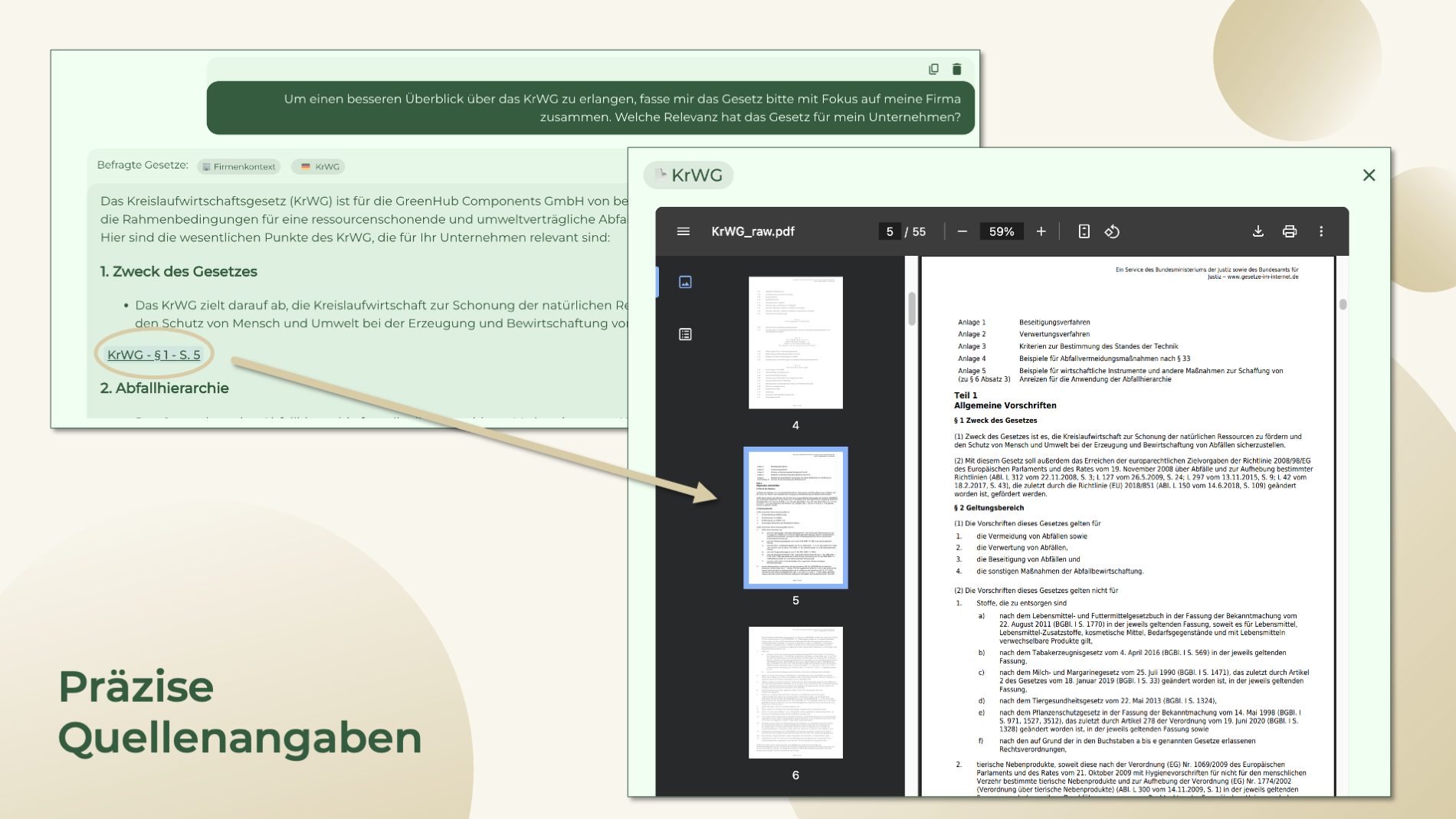Click the 'Befragte Gesetze:' label
Image resolution: width=1456 pixels, height=819 pixels.
point(143,165)
